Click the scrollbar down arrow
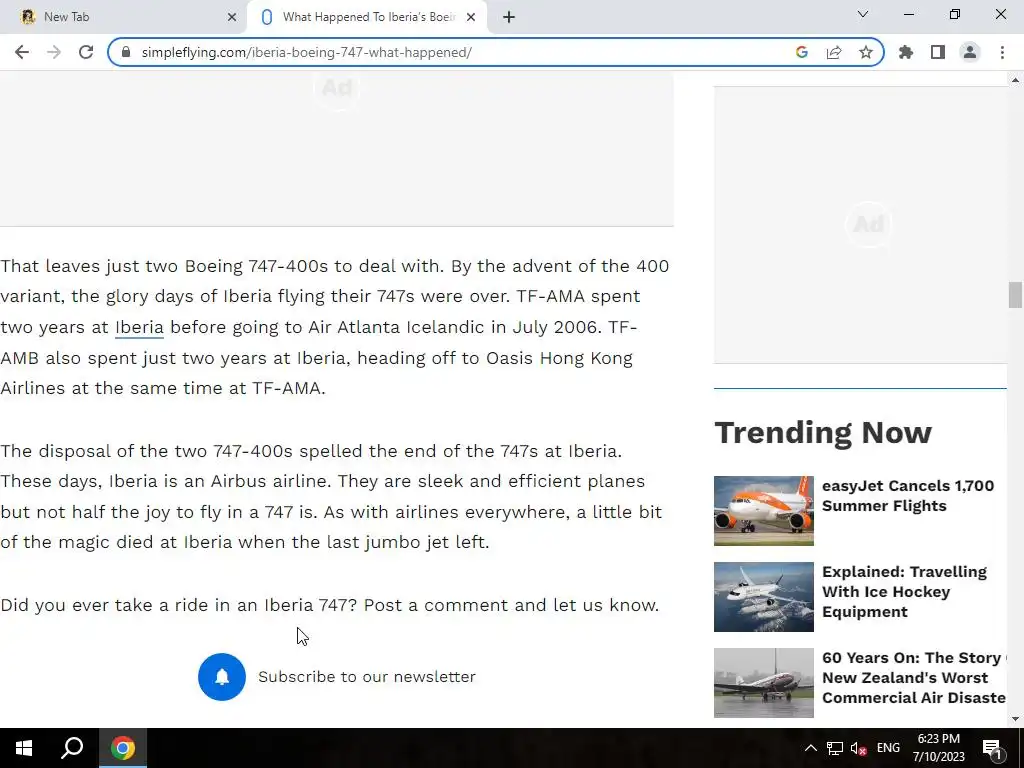The image size is (1024, 768). tap(1015, 719)
